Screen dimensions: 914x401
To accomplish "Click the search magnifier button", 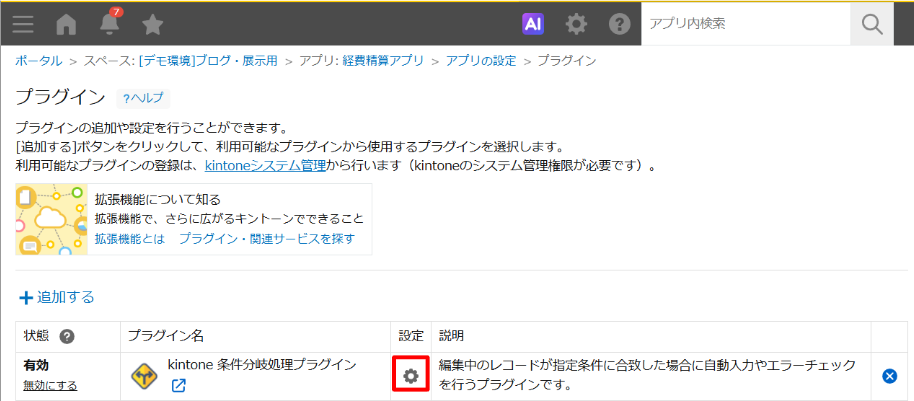I will click(872, 23).
